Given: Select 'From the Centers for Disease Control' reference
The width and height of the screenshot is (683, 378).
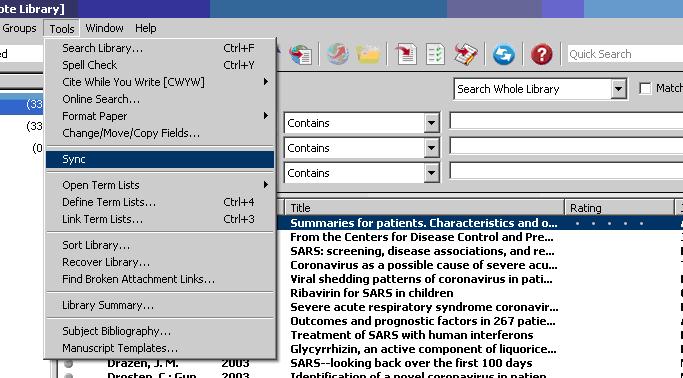Looking at the screenshot, I should tap(422, 237).
